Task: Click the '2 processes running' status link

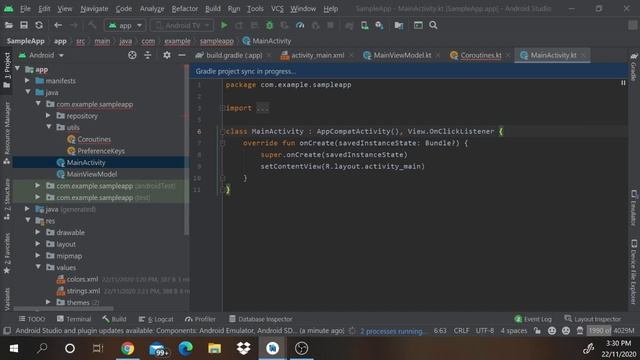Action: (x=392, y=331)
